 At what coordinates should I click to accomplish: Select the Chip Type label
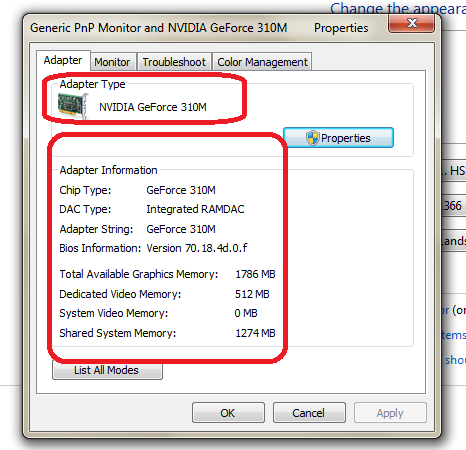point(85,190)
